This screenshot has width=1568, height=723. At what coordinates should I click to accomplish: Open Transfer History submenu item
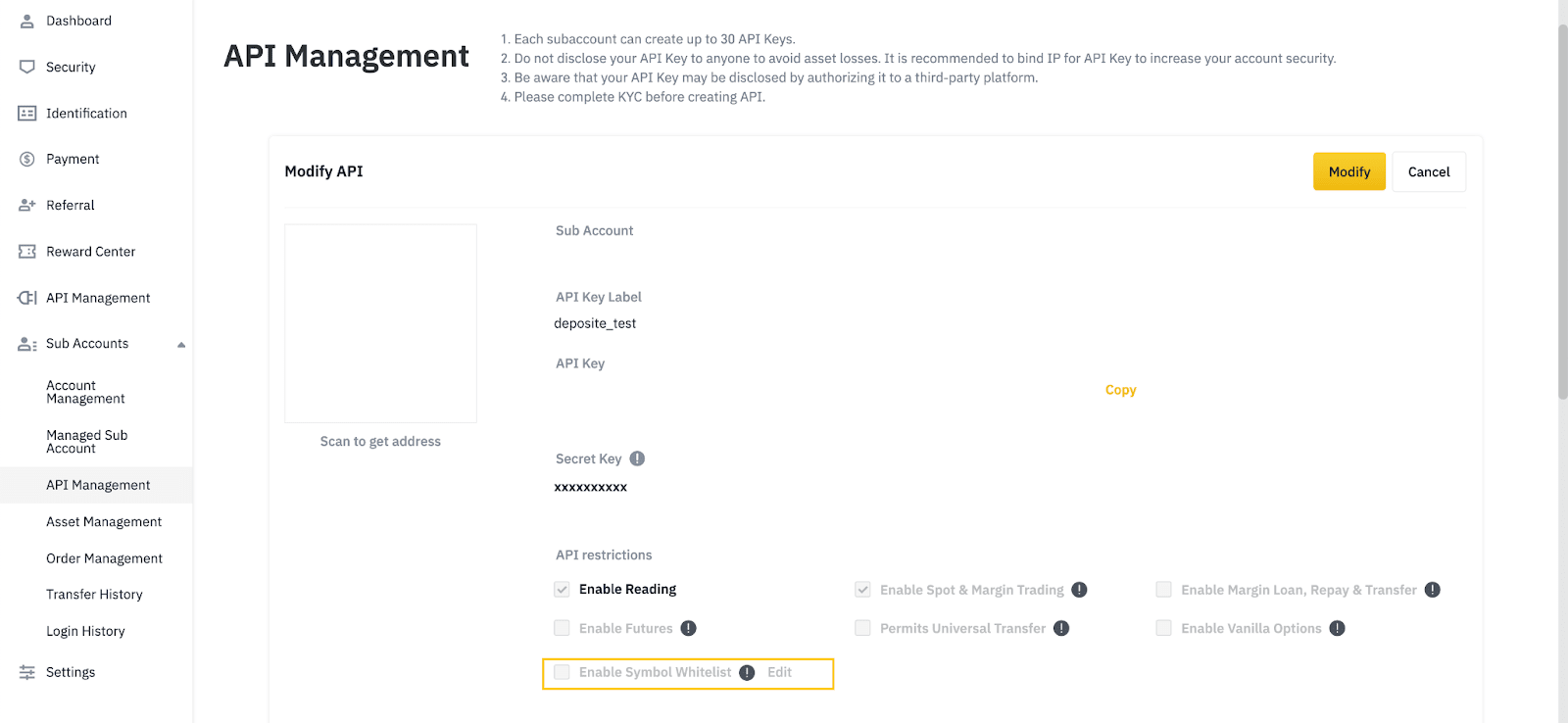pos(96,595)
